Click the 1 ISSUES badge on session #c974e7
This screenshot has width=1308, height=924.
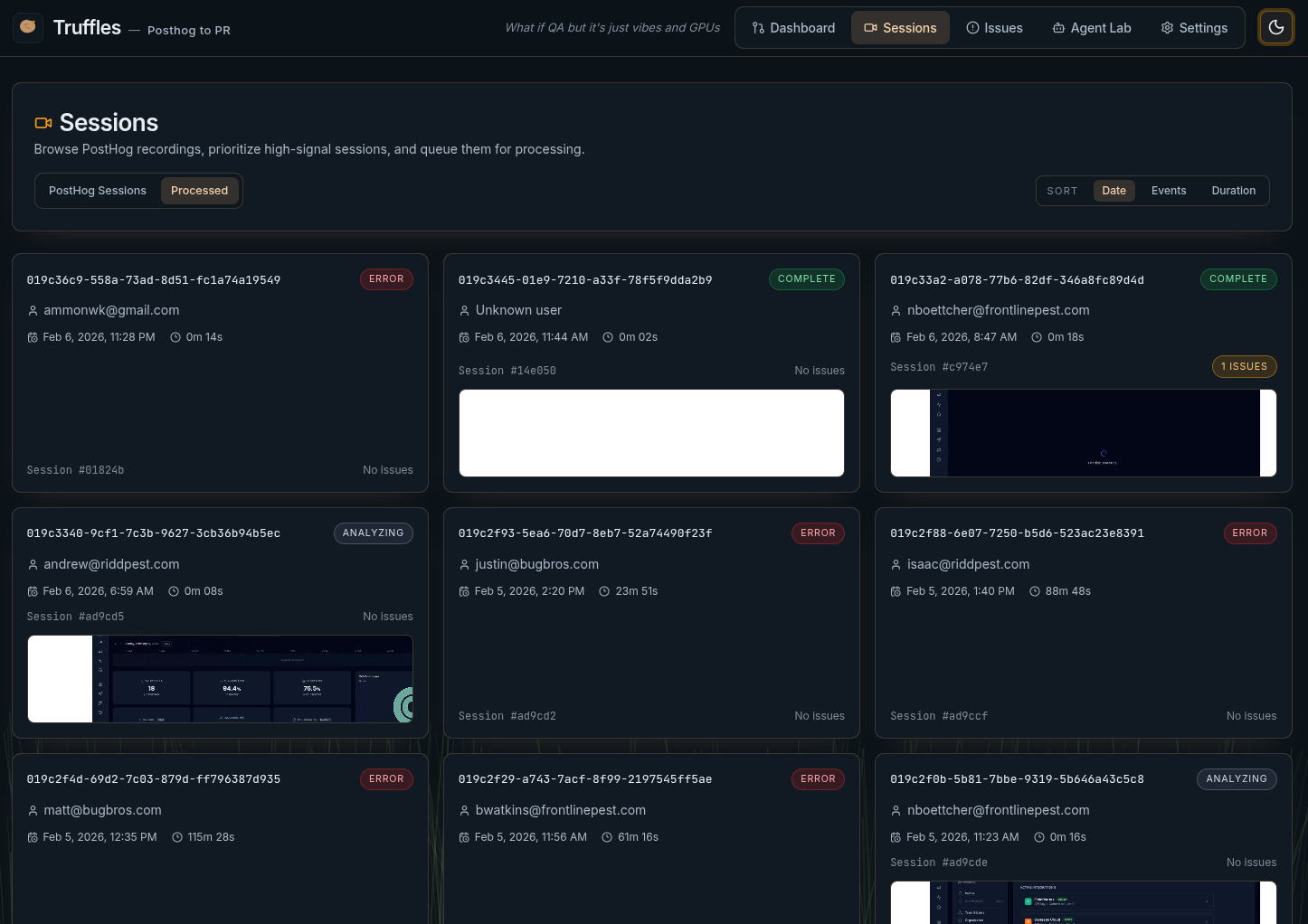tap(1244, 366)
